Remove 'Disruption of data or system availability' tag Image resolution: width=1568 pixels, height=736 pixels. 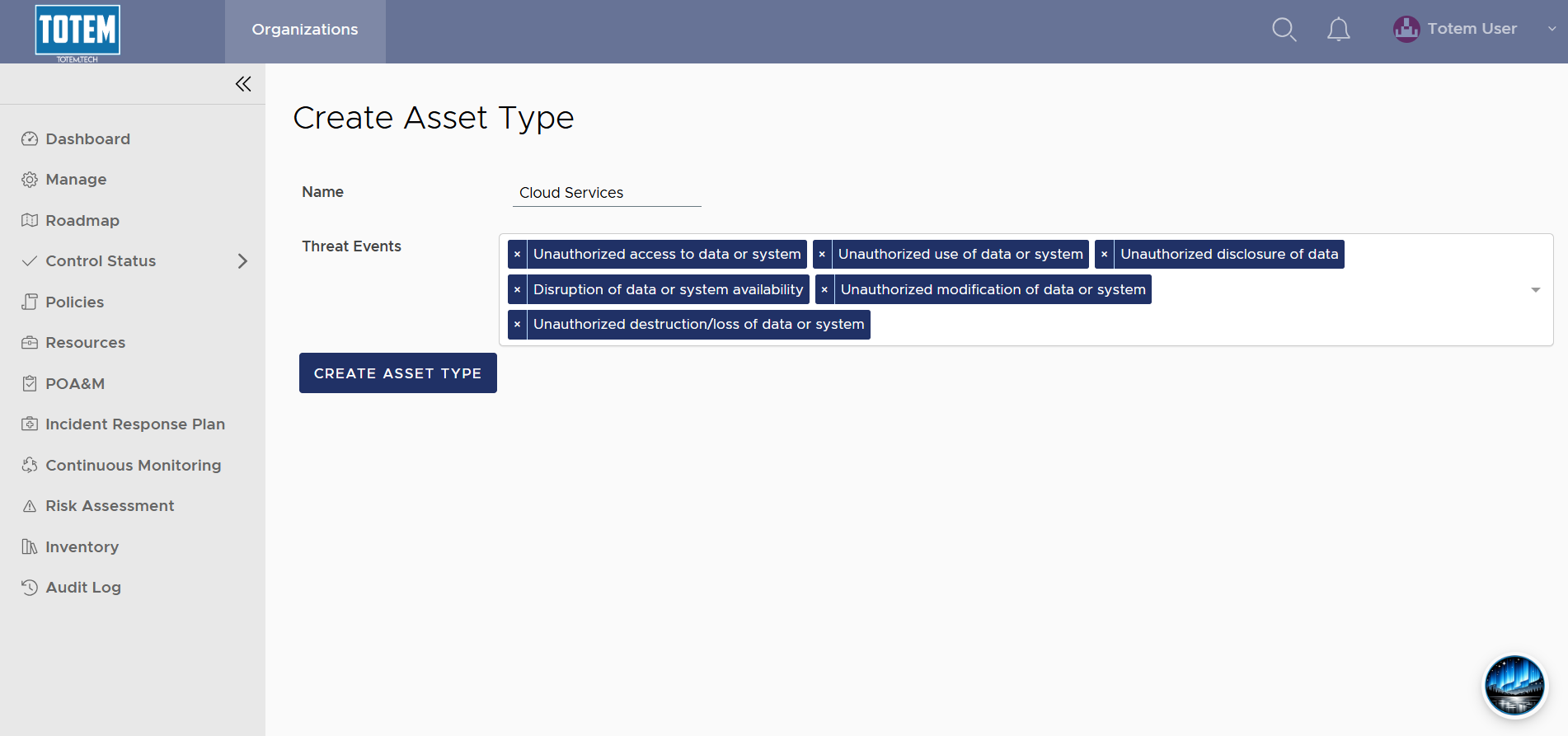[517, 290]
